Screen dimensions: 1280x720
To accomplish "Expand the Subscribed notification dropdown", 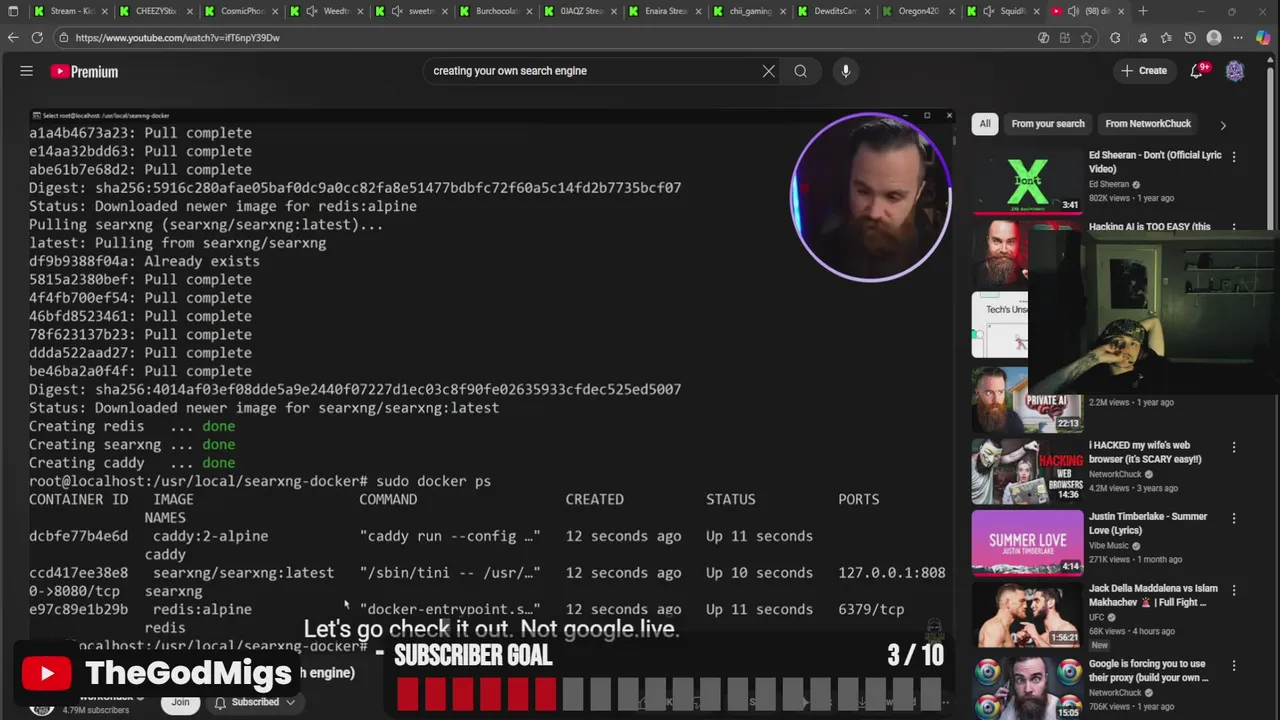I will click(256, 702).
